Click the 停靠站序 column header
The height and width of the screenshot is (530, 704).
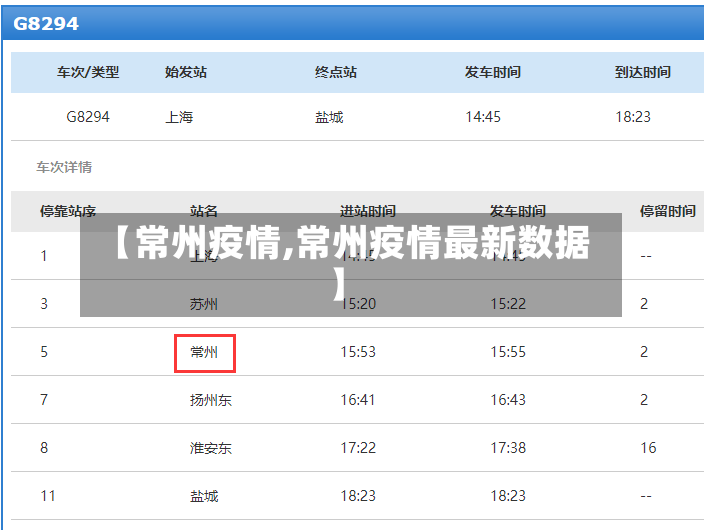68,211
